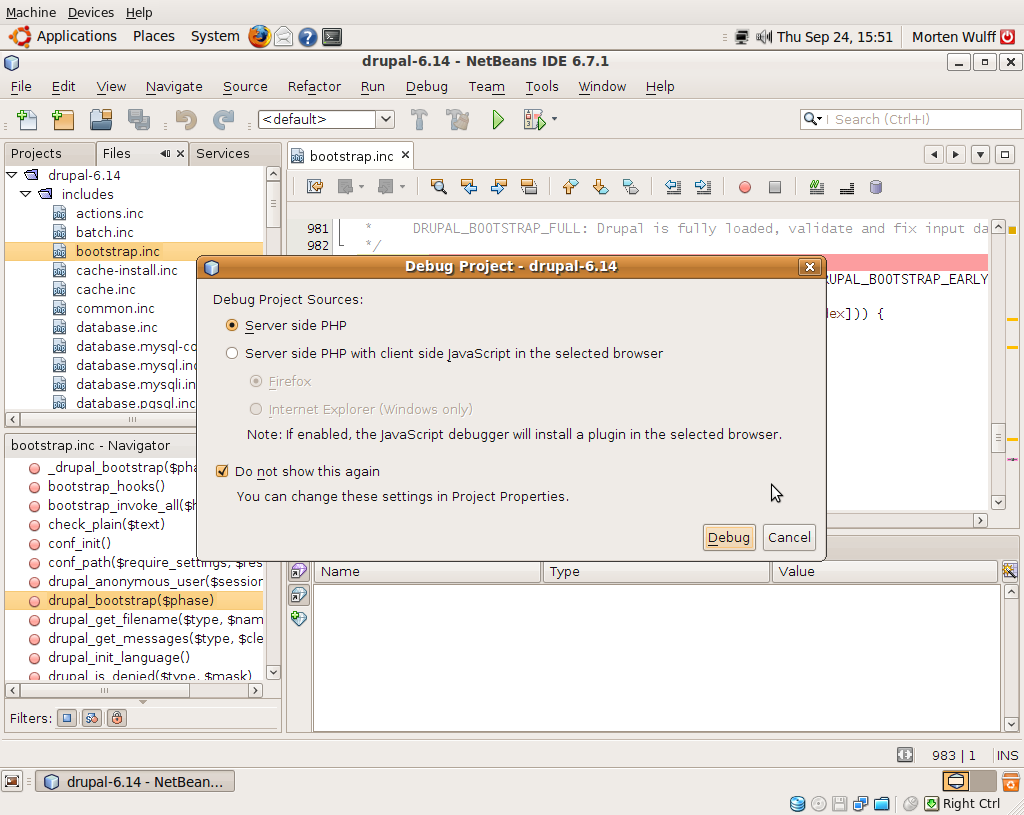Click the editor Last Edit icon
Image resolution: width=1024 pixels, height=815 pixels.
coord(315,187)
